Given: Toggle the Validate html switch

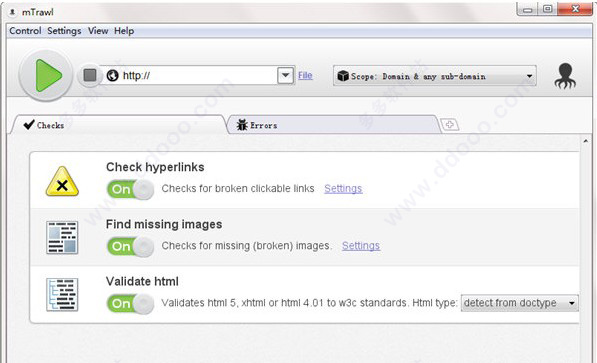Looking at the screenshot, I should (x=130, y=304).
